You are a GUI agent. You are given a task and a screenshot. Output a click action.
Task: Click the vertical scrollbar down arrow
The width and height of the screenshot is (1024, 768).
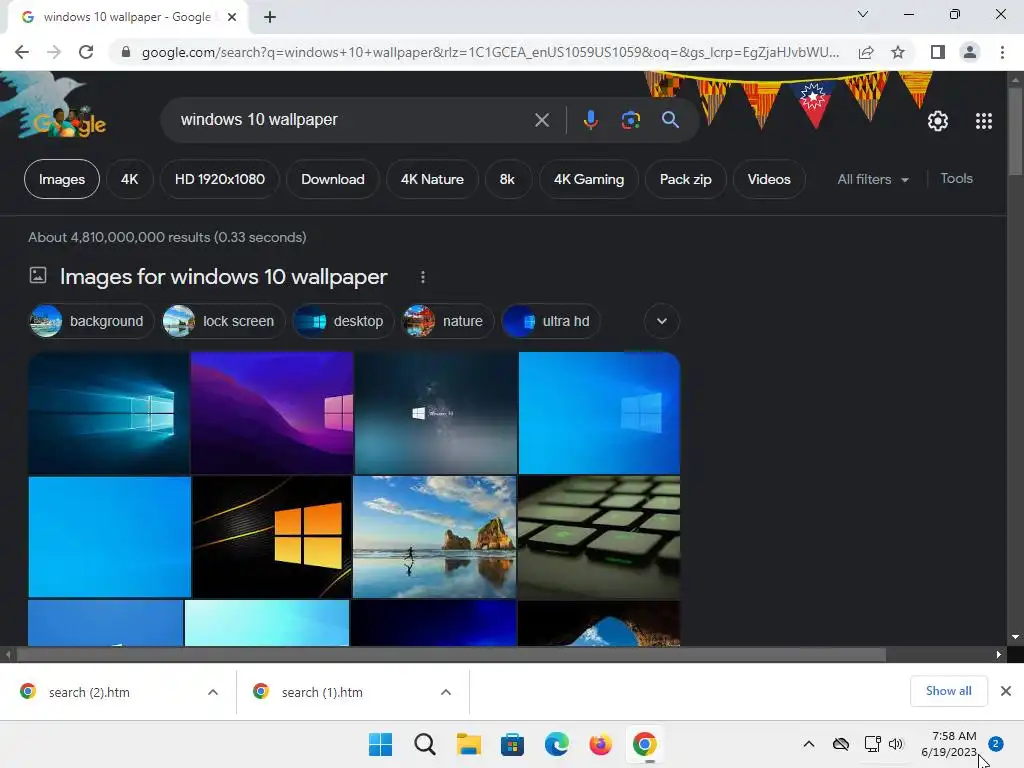[1015, 637]
